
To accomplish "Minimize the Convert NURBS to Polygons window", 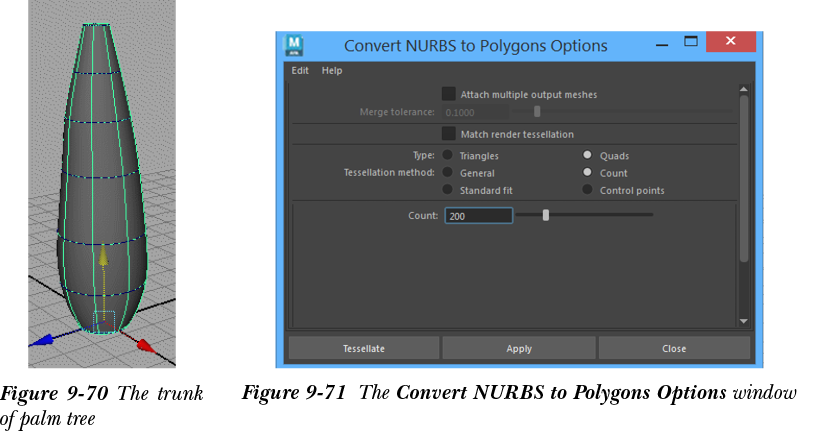I will tap(661, 44).
